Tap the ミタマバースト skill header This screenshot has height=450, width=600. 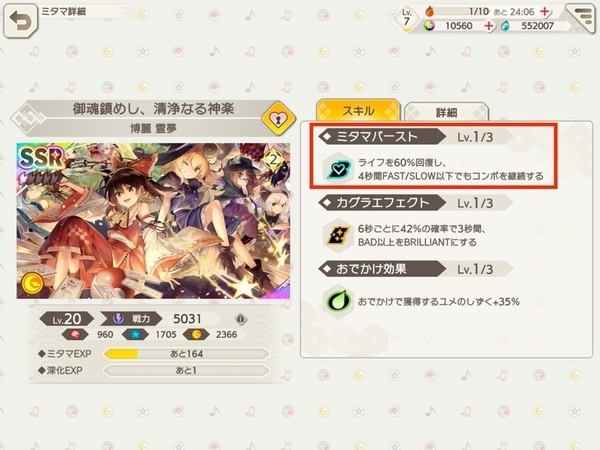[415, 137]
